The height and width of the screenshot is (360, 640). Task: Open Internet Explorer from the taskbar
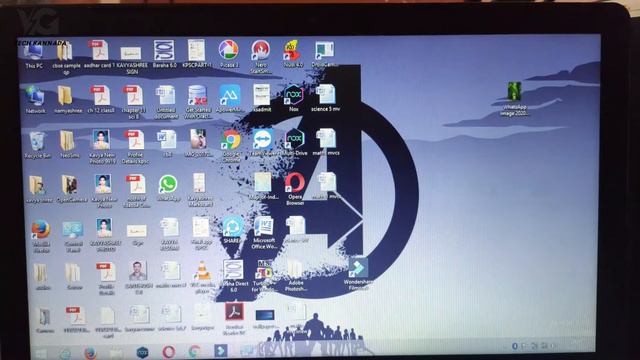(64, 353)
